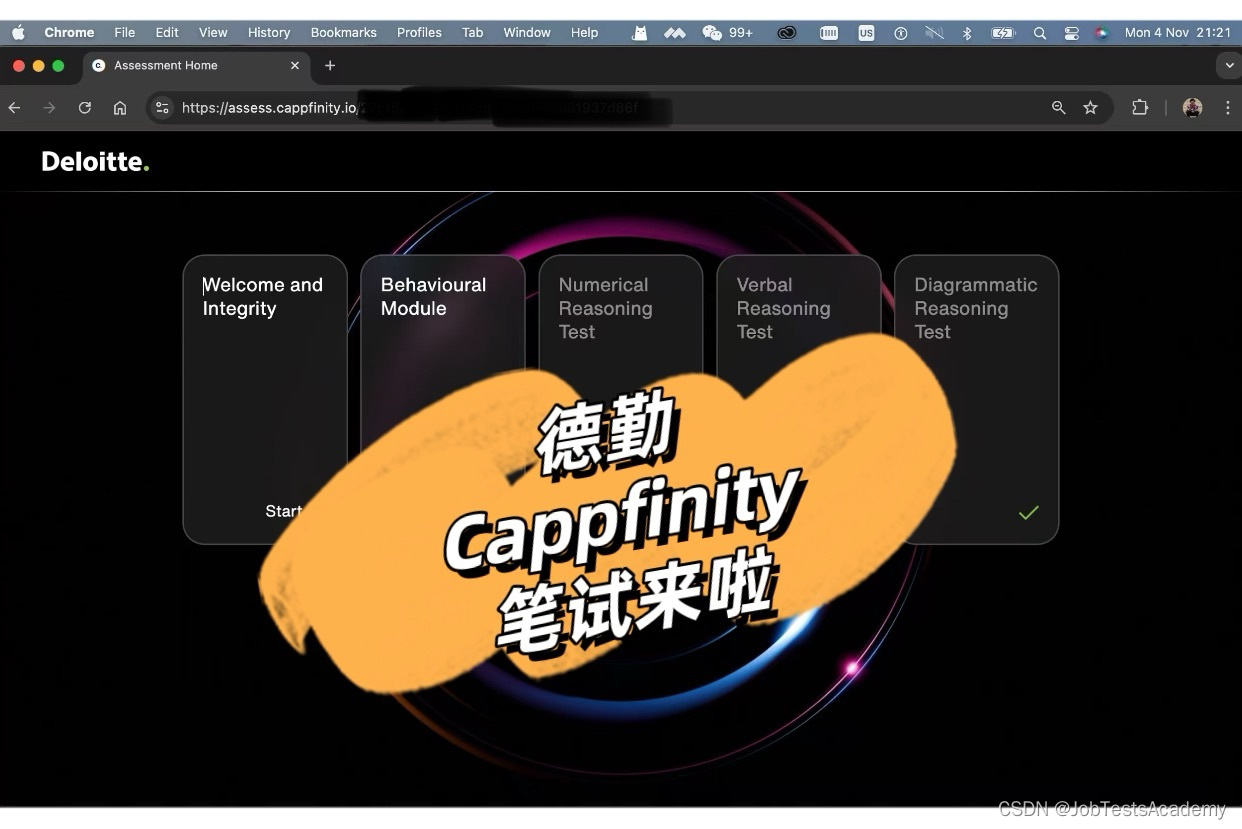Open the Bookmarks menu

pyautogui.click(x=344, y=33)
